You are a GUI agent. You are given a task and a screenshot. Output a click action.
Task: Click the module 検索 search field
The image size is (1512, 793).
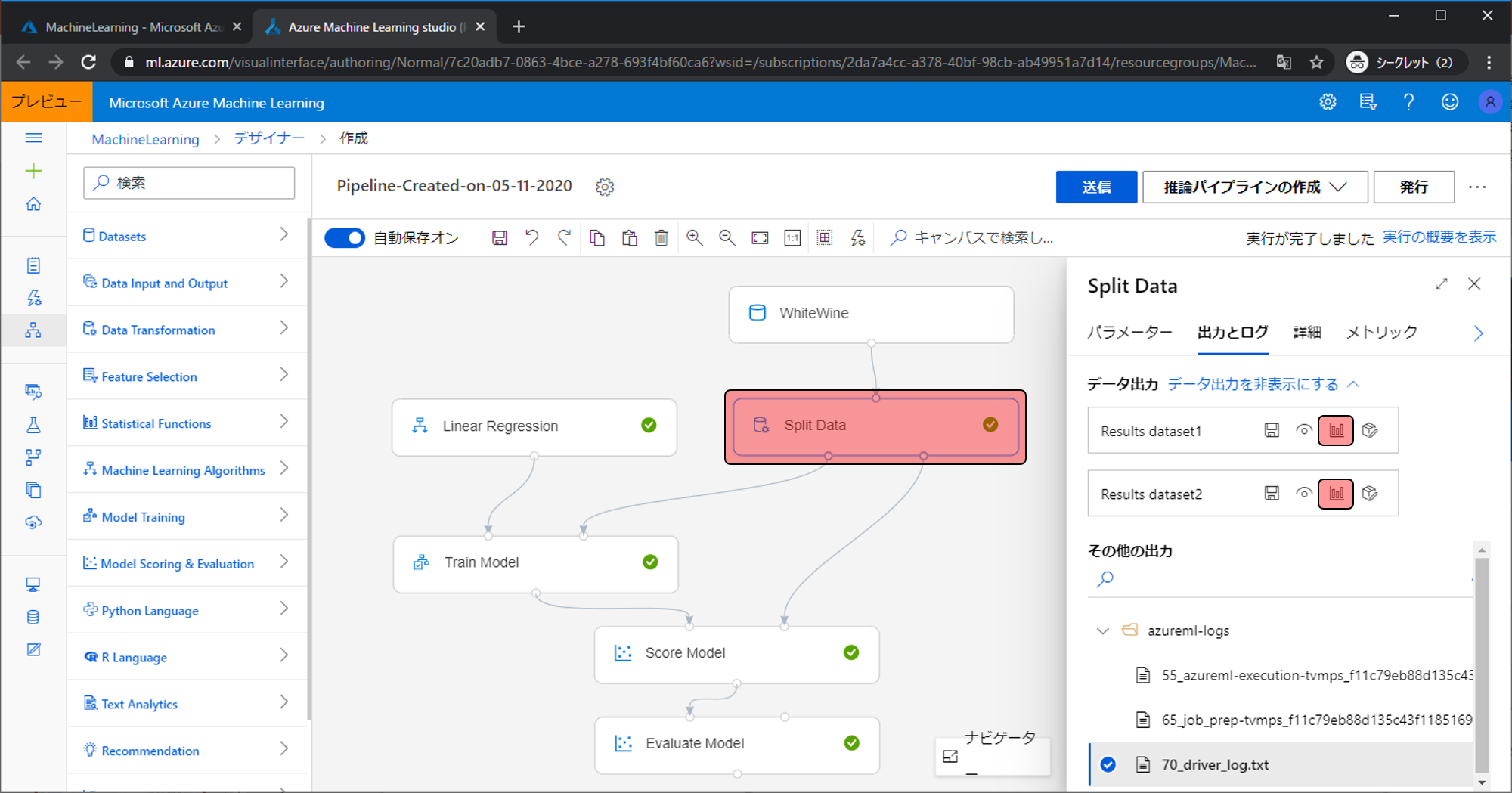pos(189,183)
